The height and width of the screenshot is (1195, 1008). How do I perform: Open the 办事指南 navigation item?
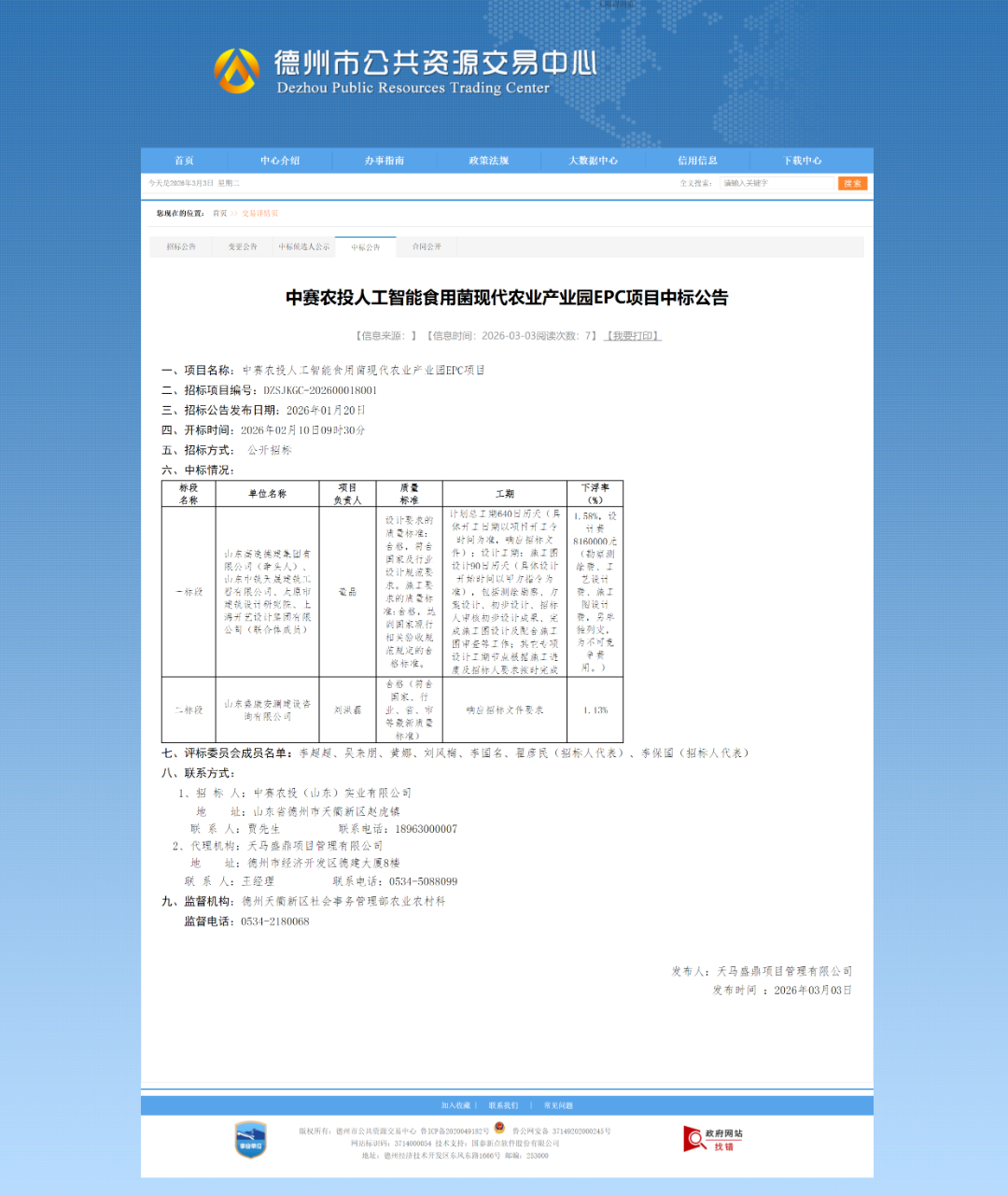point(385,161)
